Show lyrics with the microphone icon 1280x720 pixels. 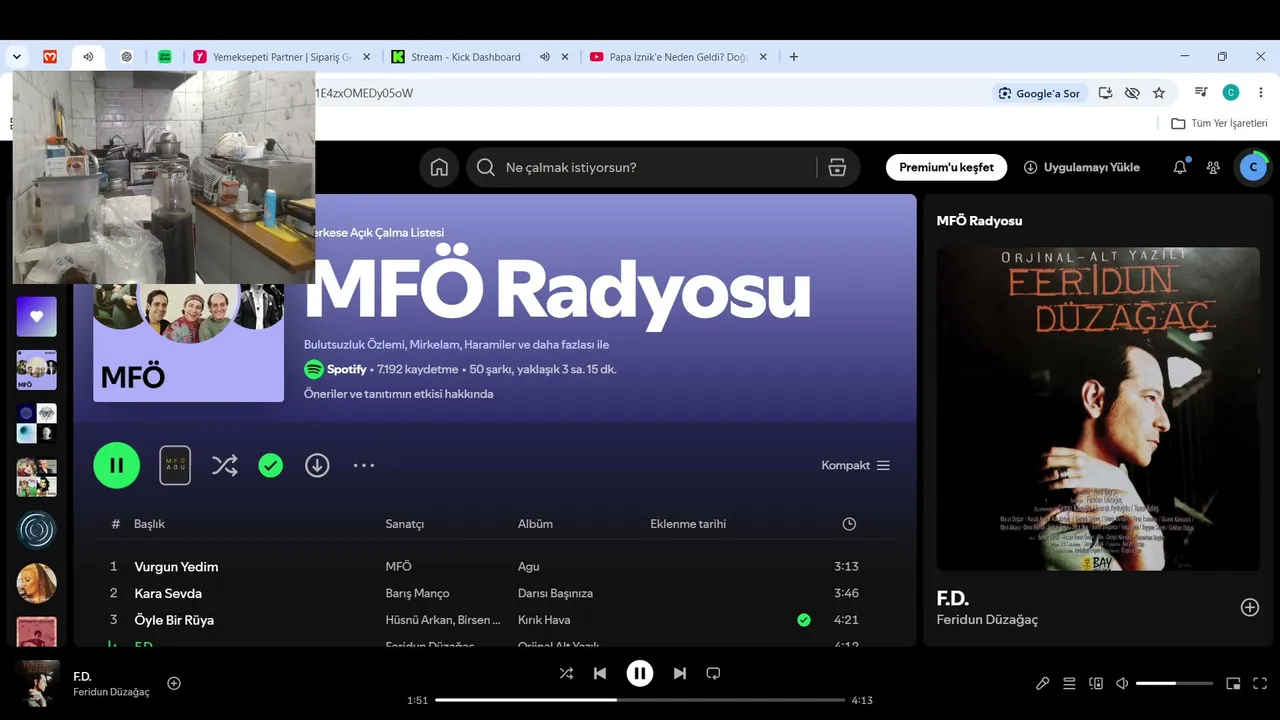click(x=1042, y=683)
